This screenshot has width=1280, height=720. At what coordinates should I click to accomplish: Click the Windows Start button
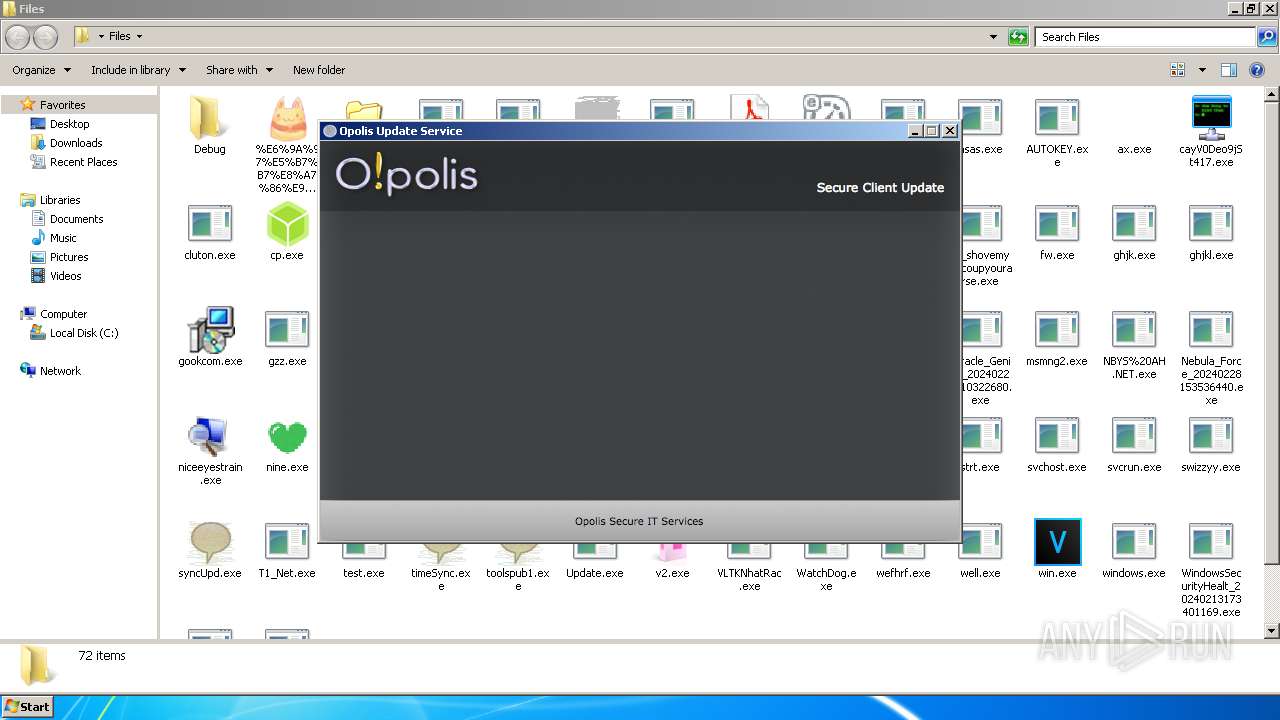click(x=27, y=706)
